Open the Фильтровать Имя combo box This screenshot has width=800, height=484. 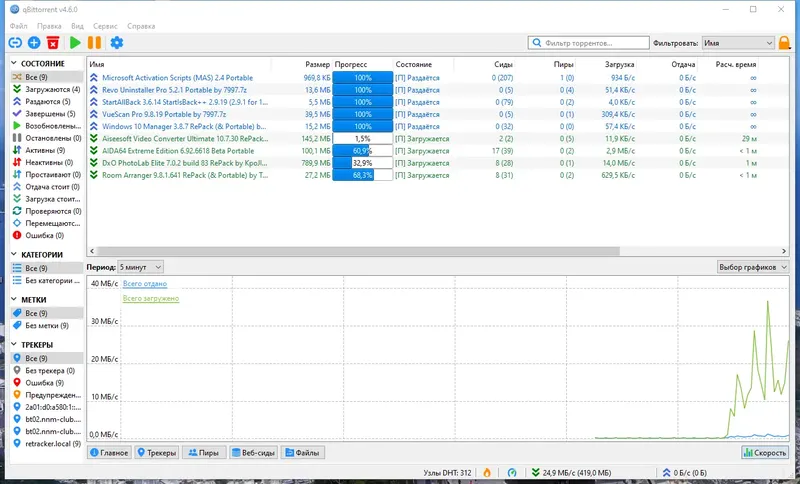tap(738, 43)
